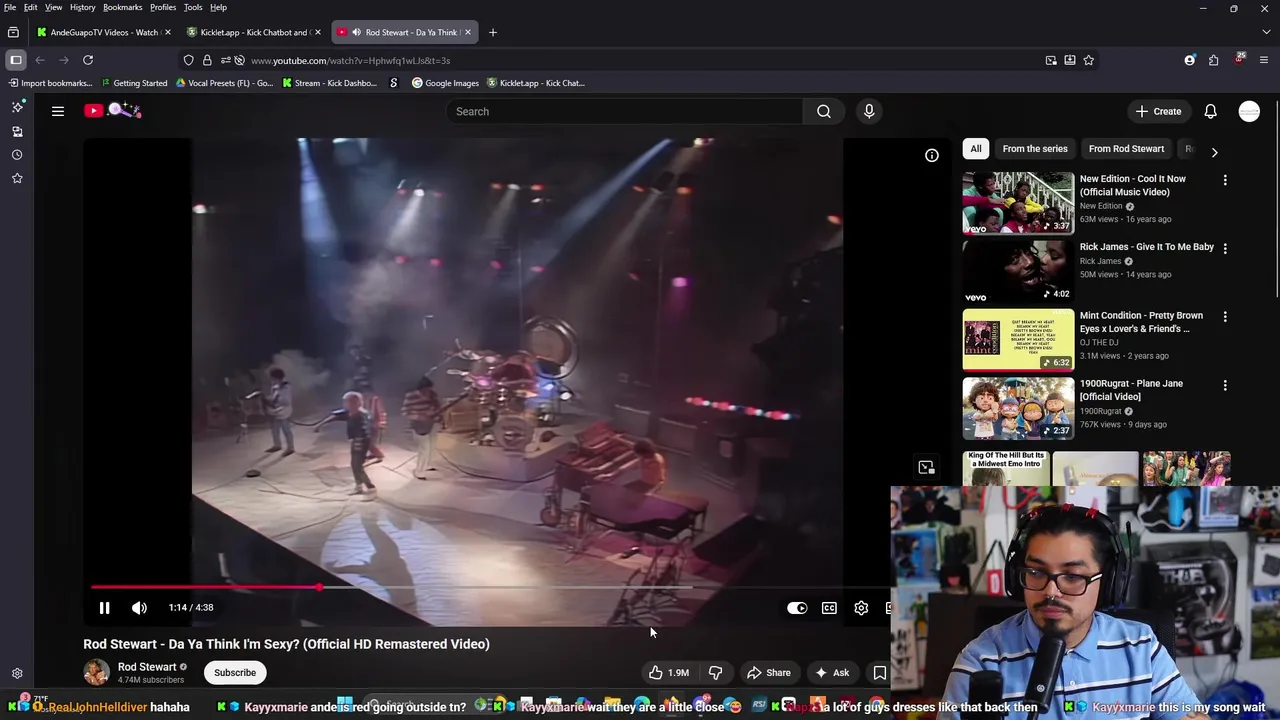This screenshot has height=720, width=1280.
Task: Click the URL address bar
Action: click(640, 60)
